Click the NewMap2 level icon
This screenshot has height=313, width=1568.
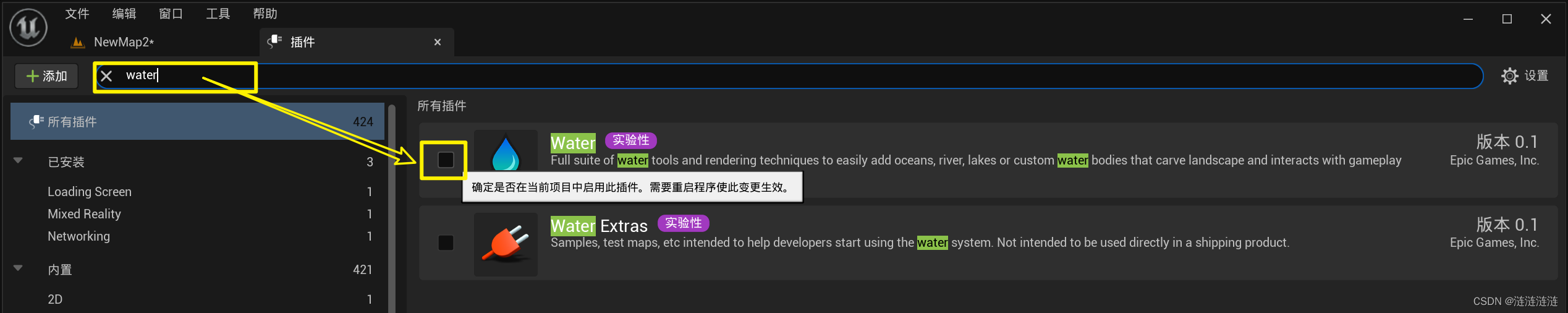(x=78, y=42)
